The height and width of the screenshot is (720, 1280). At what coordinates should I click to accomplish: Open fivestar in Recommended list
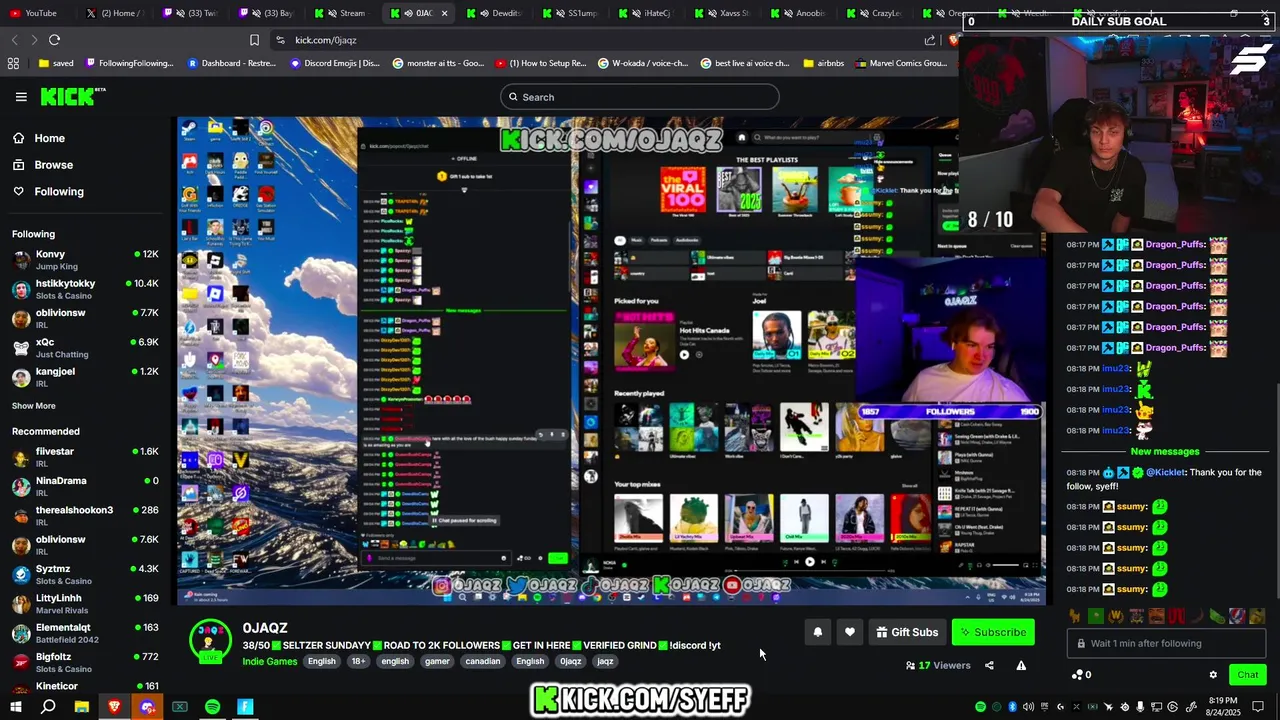pyautogui.click(x=86, y=457)
